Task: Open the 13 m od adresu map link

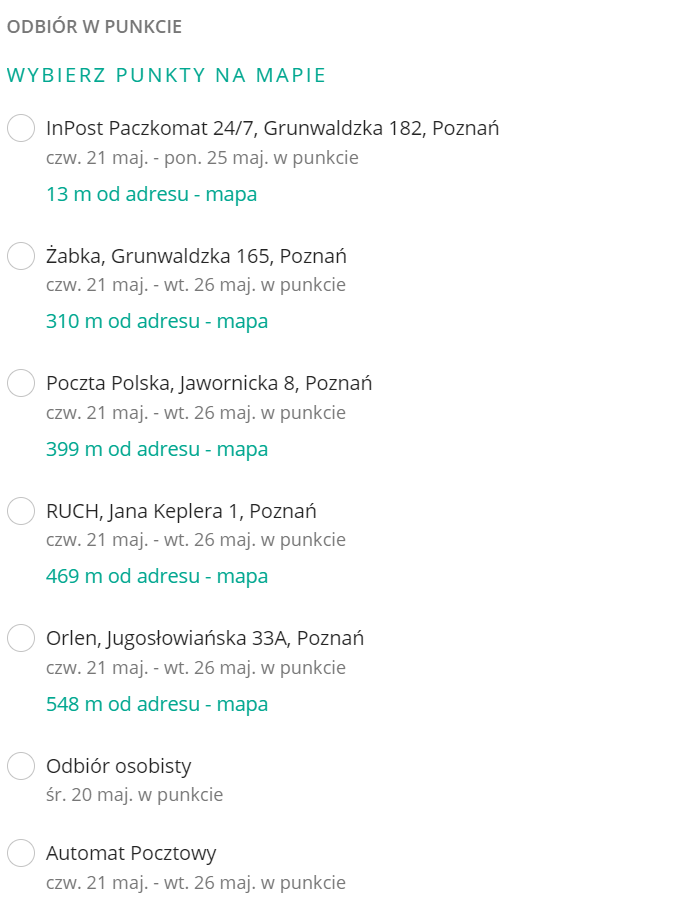Action: 151,194
